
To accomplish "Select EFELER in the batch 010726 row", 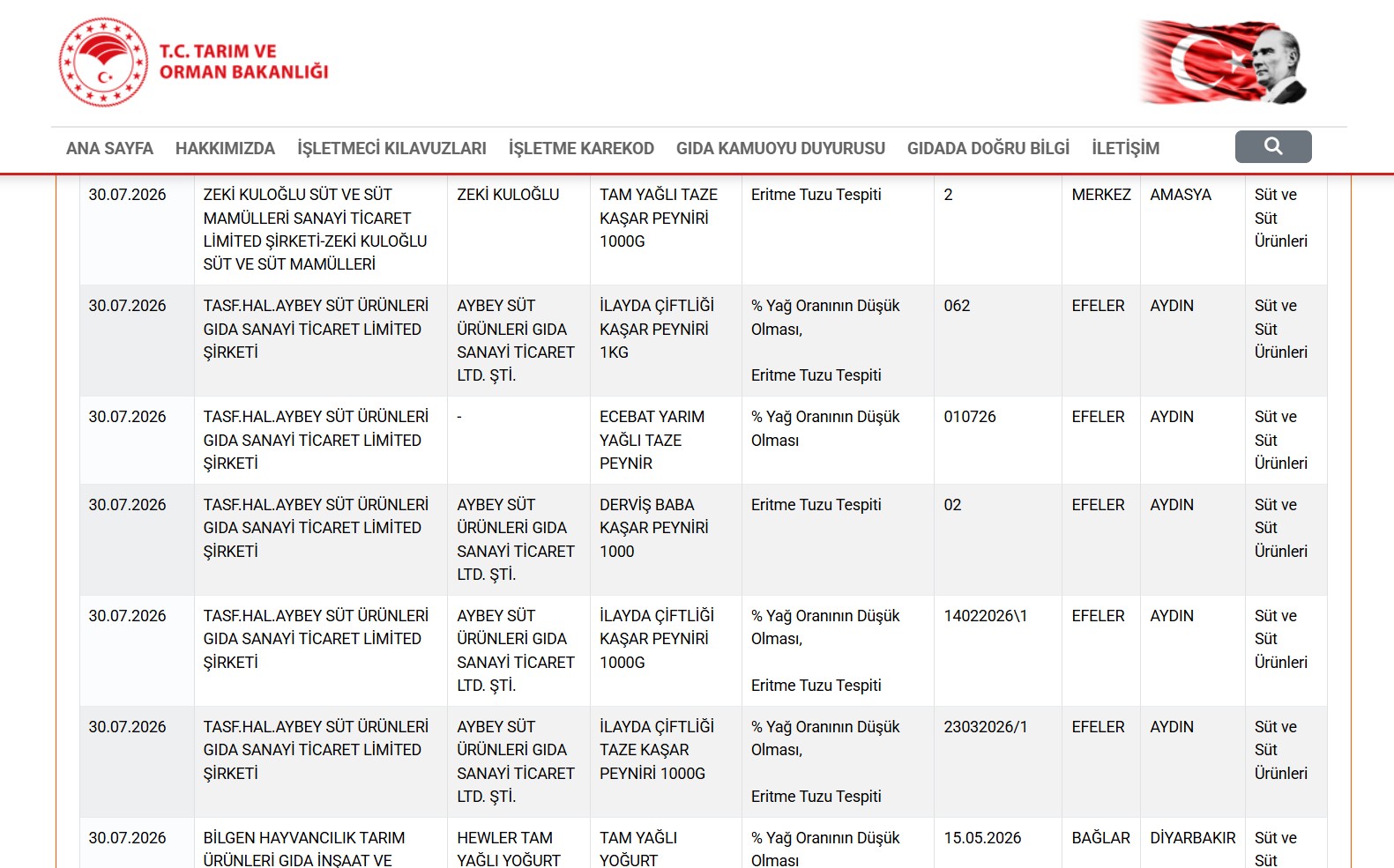I will 1098,417.
